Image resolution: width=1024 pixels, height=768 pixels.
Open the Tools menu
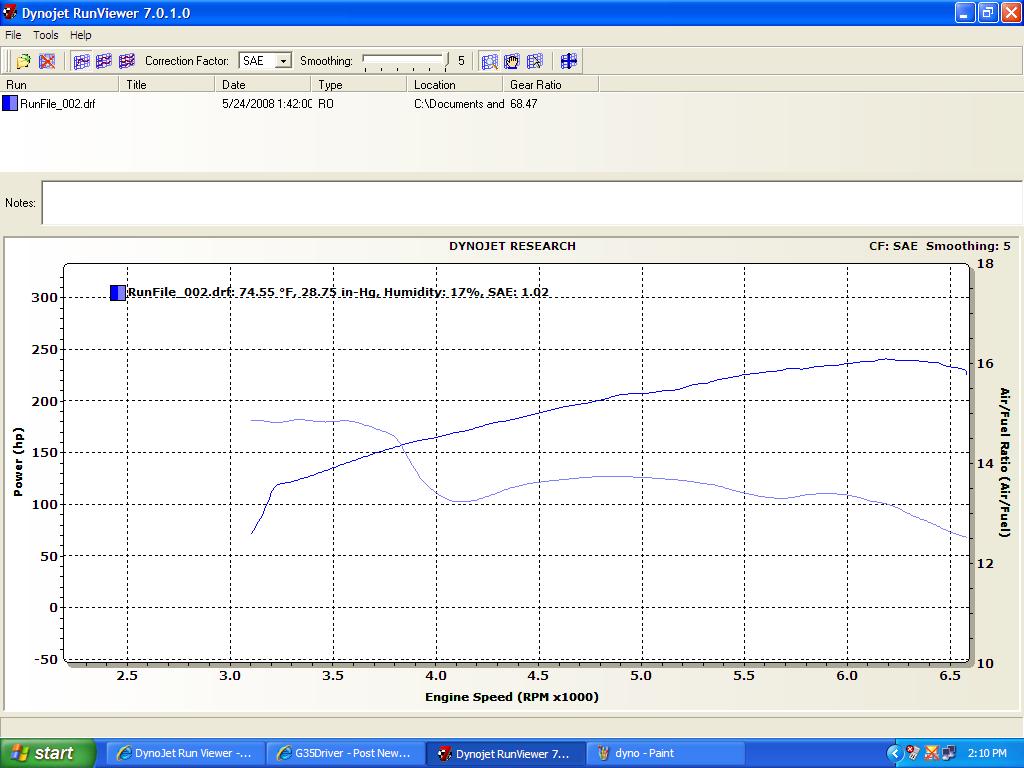(46, 35)
